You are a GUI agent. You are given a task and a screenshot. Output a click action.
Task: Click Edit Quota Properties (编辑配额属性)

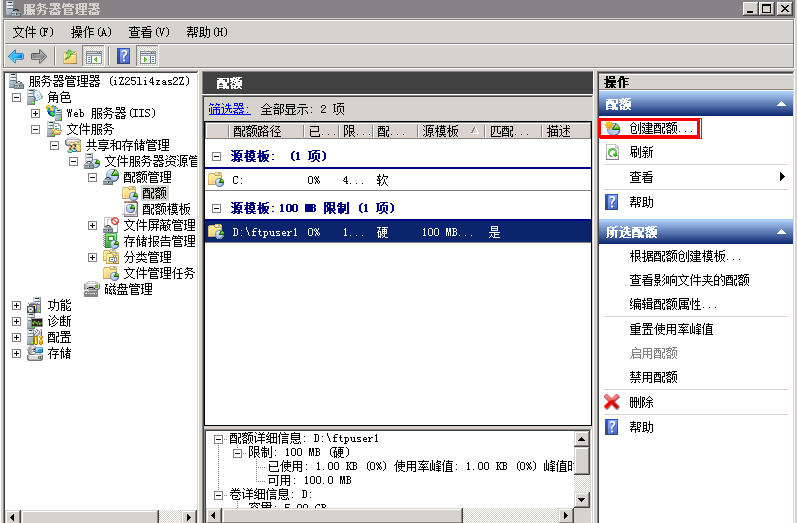point(673,304)
